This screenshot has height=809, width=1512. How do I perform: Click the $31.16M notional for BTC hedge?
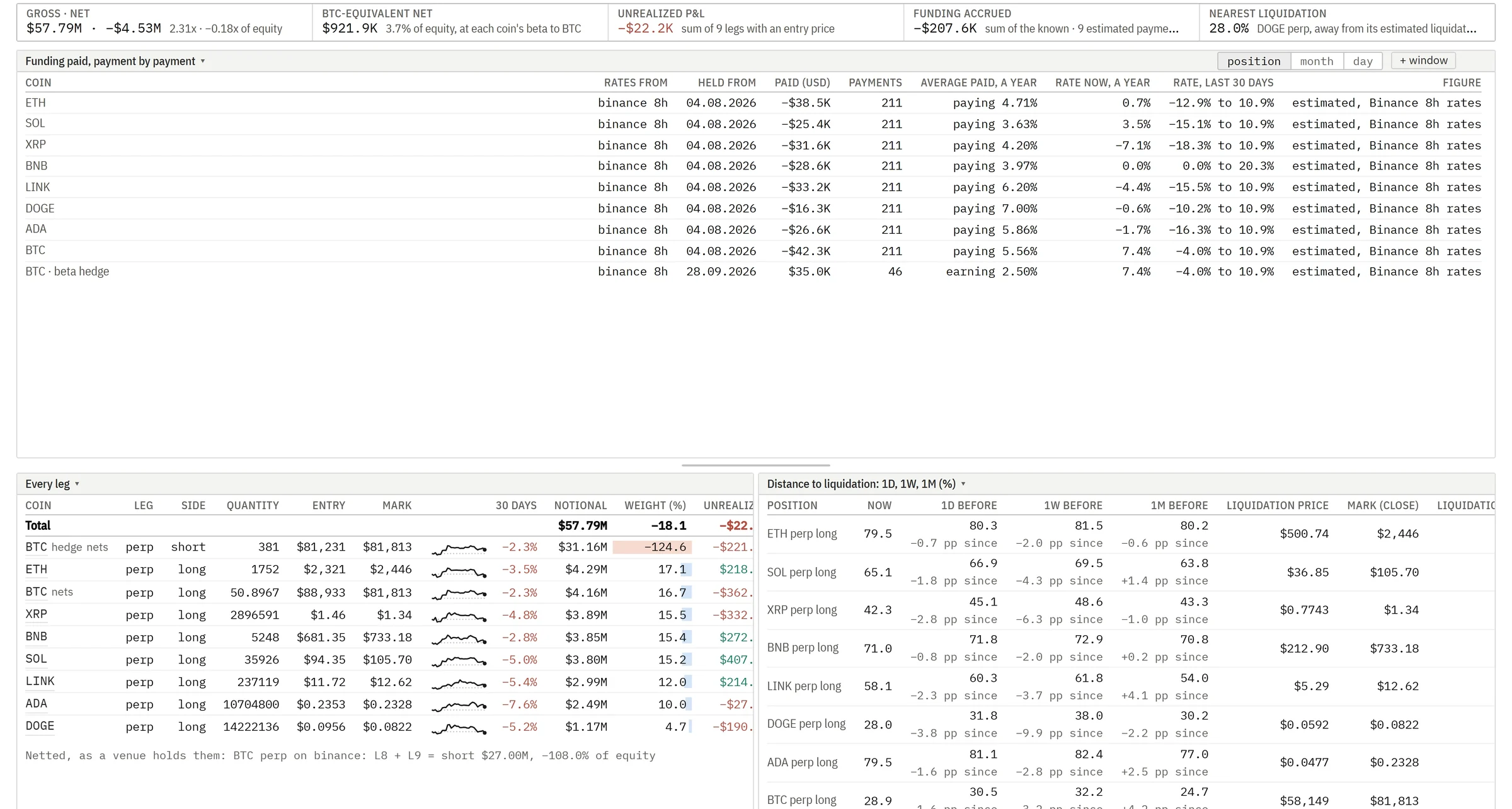(x=582, y=547)
